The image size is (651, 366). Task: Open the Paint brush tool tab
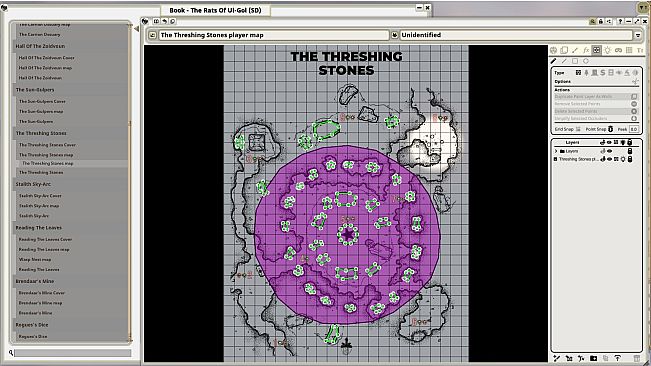click(x=575, y=50)
